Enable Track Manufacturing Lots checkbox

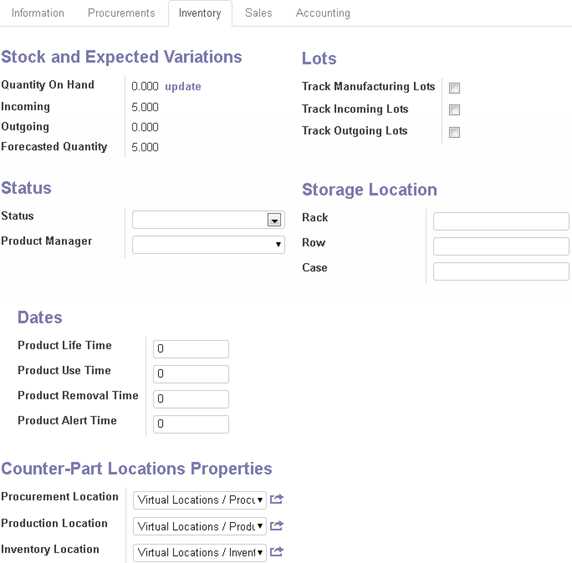[454, 88]
